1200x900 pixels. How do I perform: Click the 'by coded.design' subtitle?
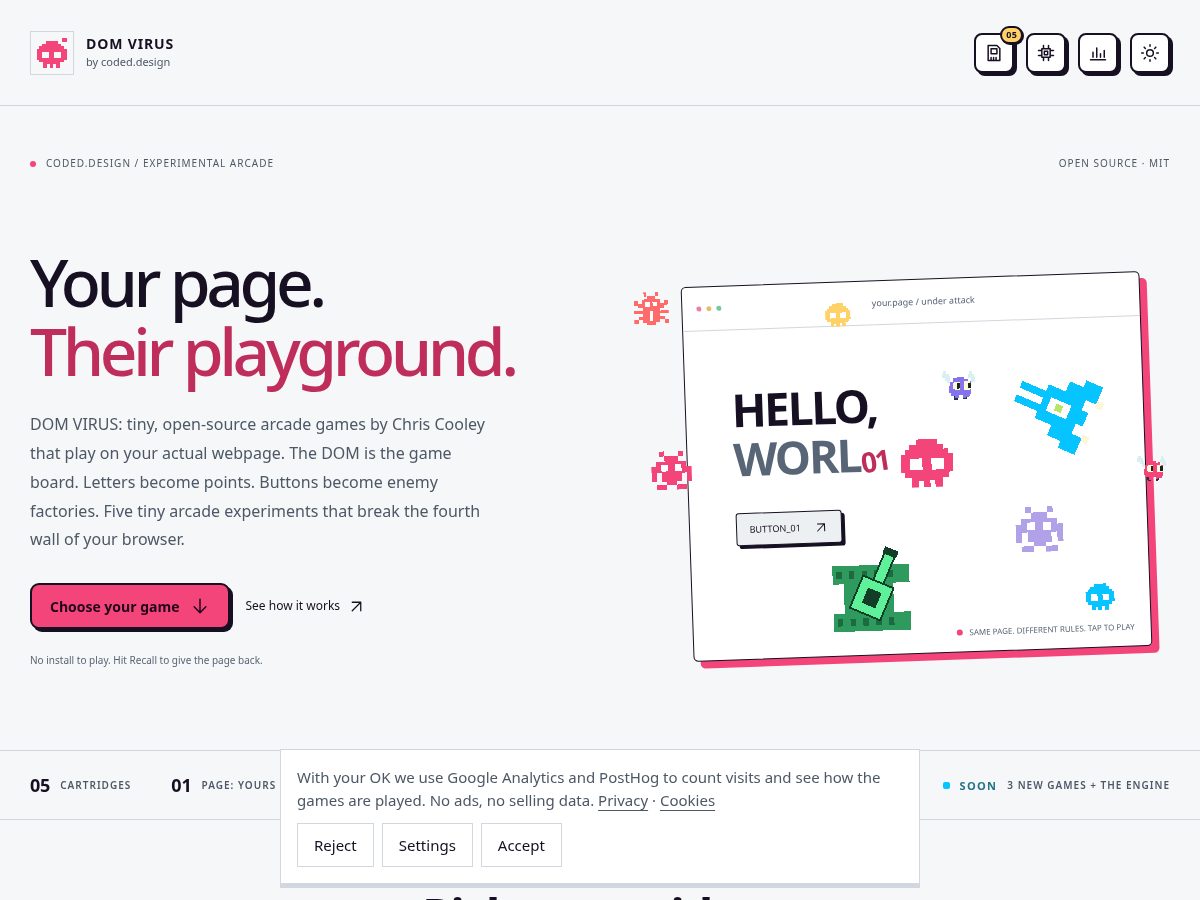point(128,62)
